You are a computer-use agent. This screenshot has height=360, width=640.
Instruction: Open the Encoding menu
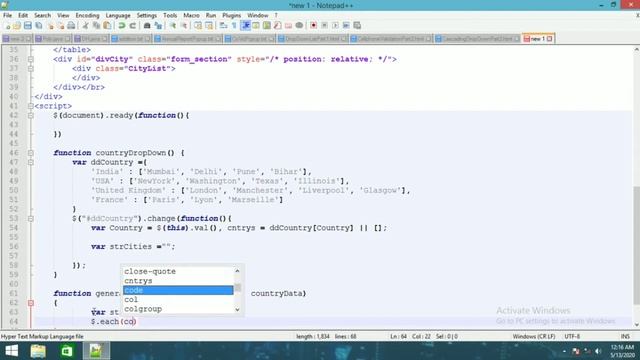(x=87, y=15)
